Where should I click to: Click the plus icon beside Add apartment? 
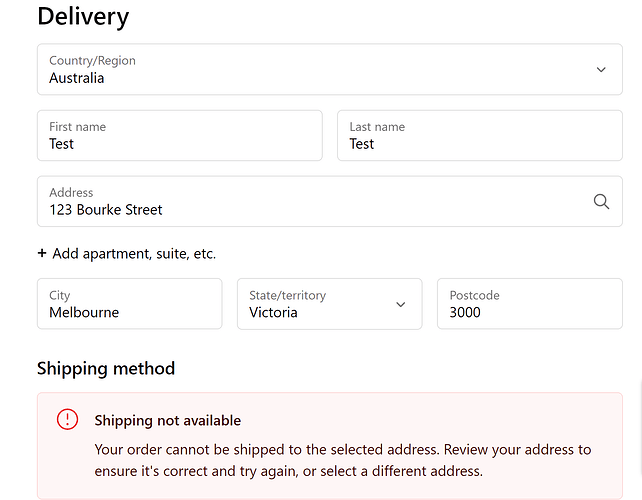[x=42, y=254]
